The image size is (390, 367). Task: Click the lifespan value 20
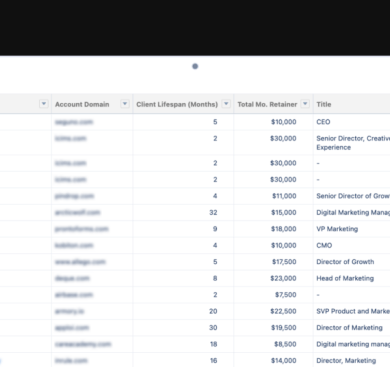(213, 311)
